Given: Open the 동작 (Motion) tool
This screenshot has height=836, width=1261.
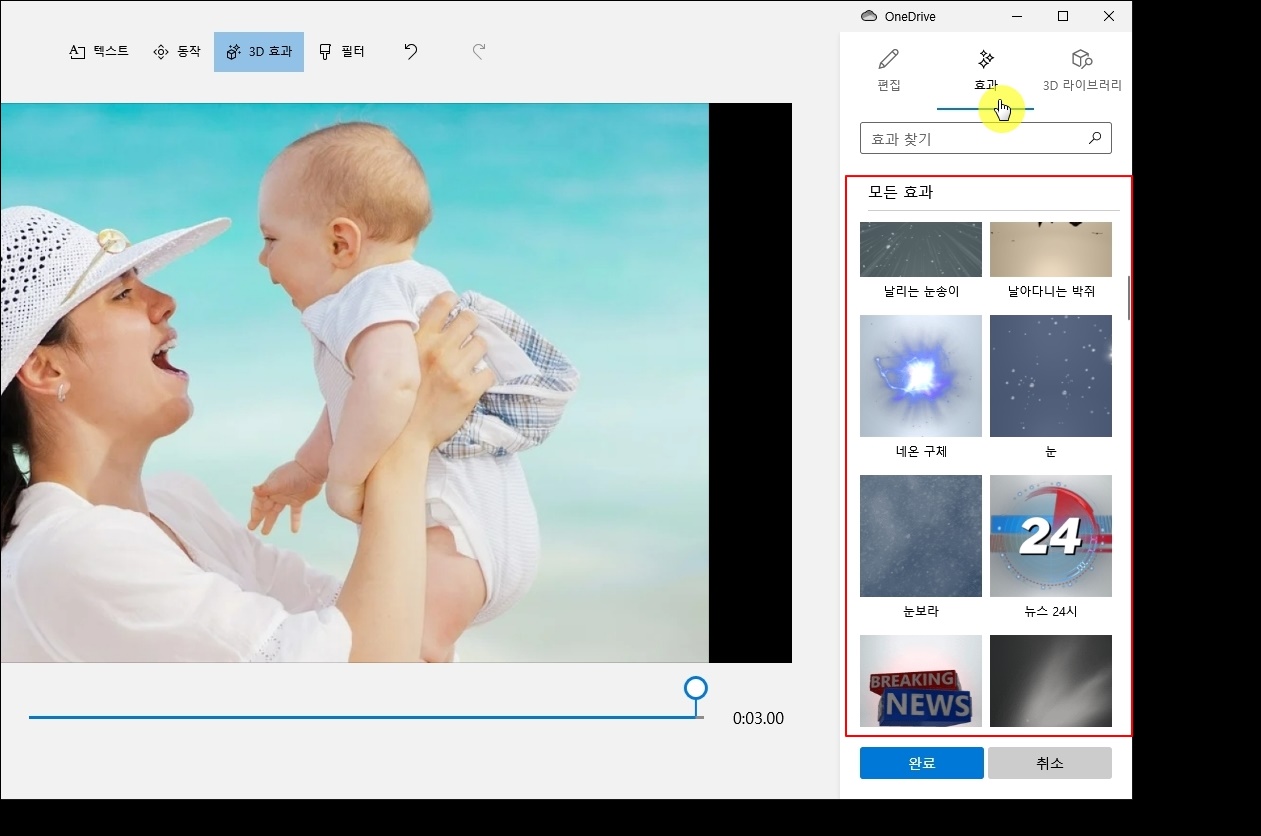Looking at the screenshot, I should 176,52.
